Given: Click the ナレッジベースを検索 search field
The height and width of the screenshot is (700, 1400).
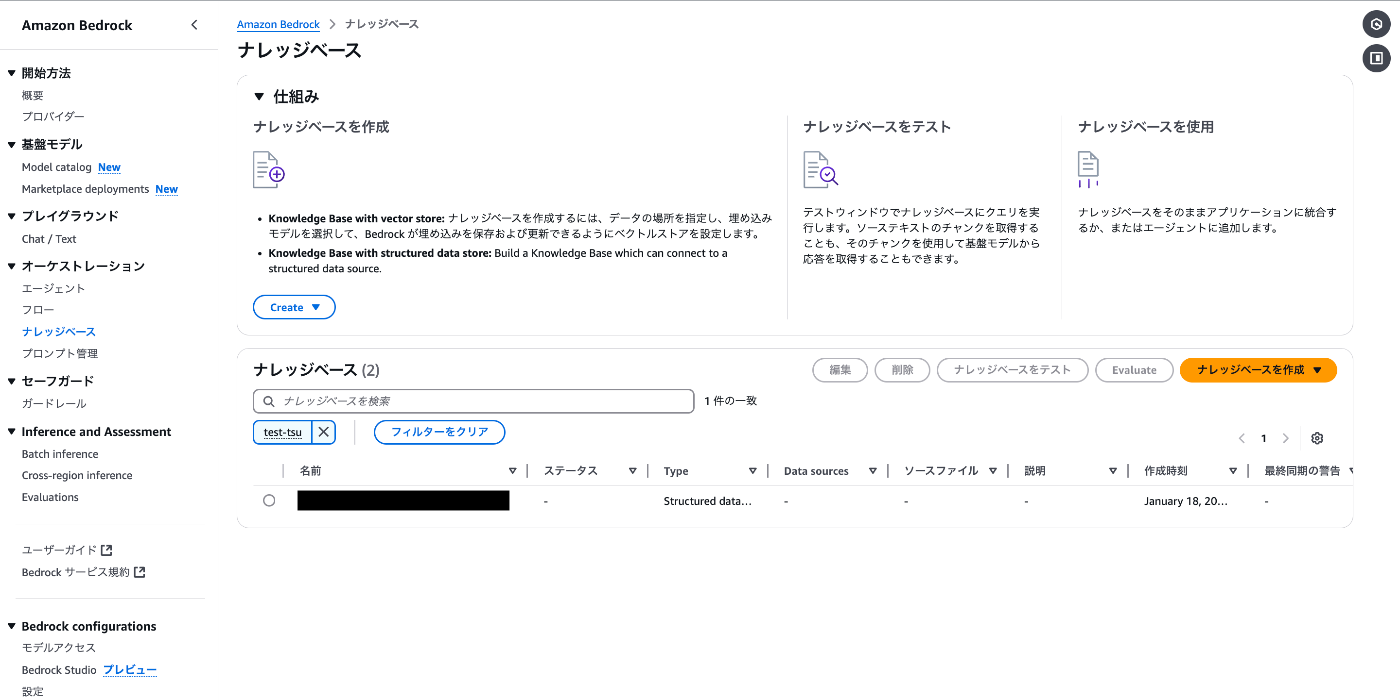Looking at the screenshot, I should pyautogui.click(x=473, y=401).
